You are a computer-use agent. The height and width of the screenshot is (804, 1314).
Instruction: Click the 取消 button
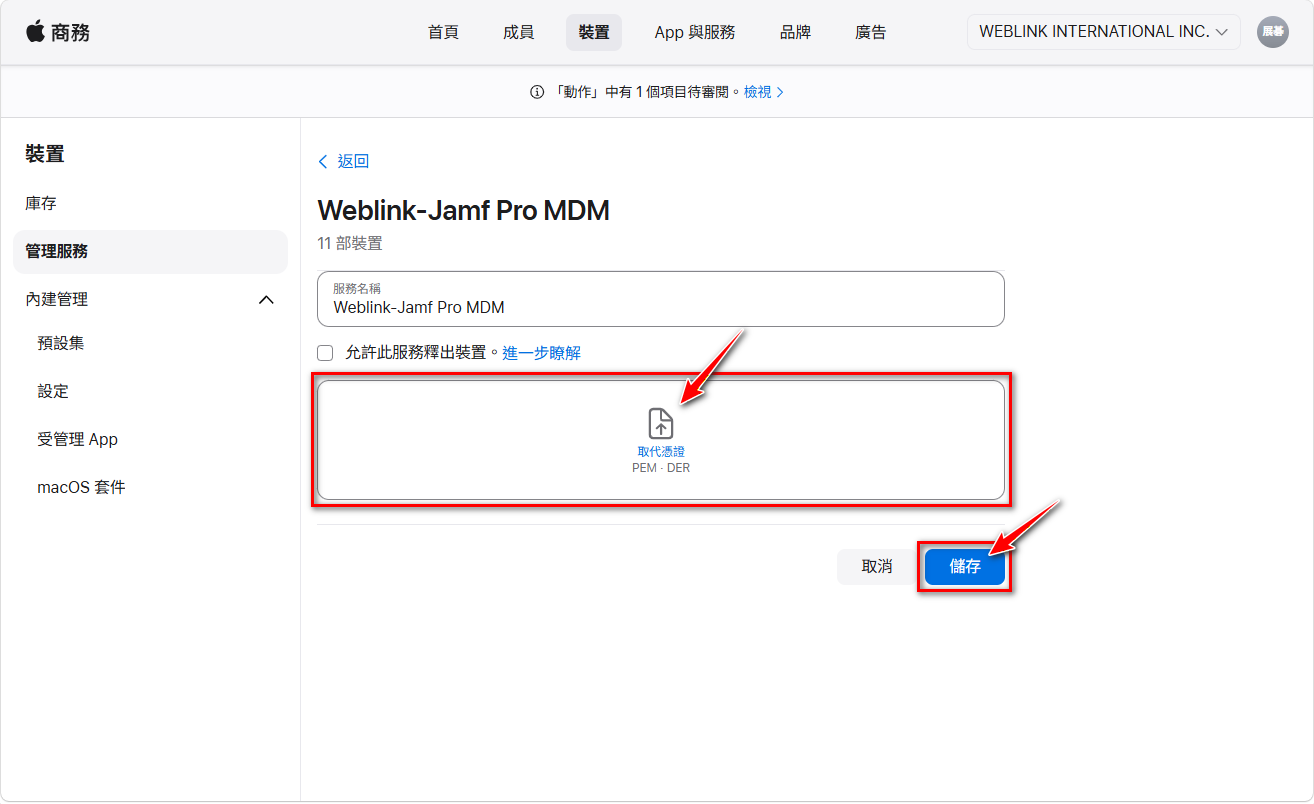[876, 567]
